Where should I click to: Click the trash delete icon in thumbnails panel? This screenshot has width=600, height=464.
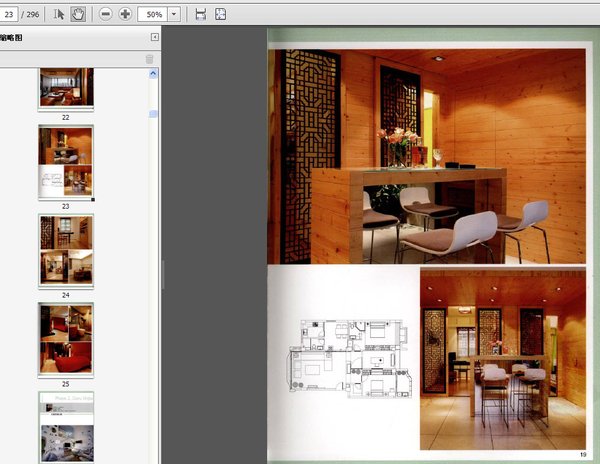(150, 59)
